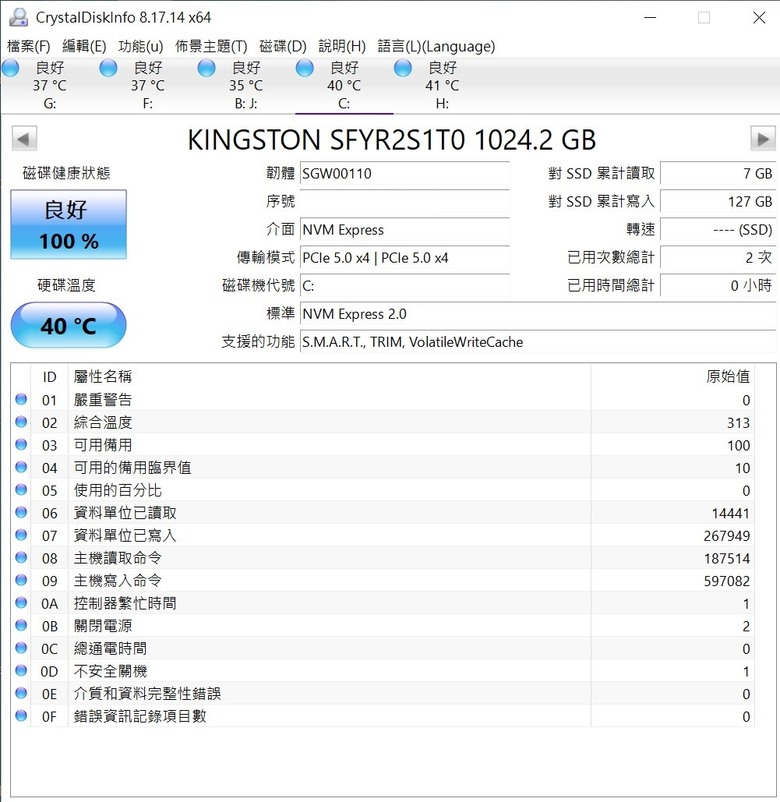Viewport: 780px width, 802px height.
Task: Click the 支援的功能 supported features field
Action: (538, 342)
